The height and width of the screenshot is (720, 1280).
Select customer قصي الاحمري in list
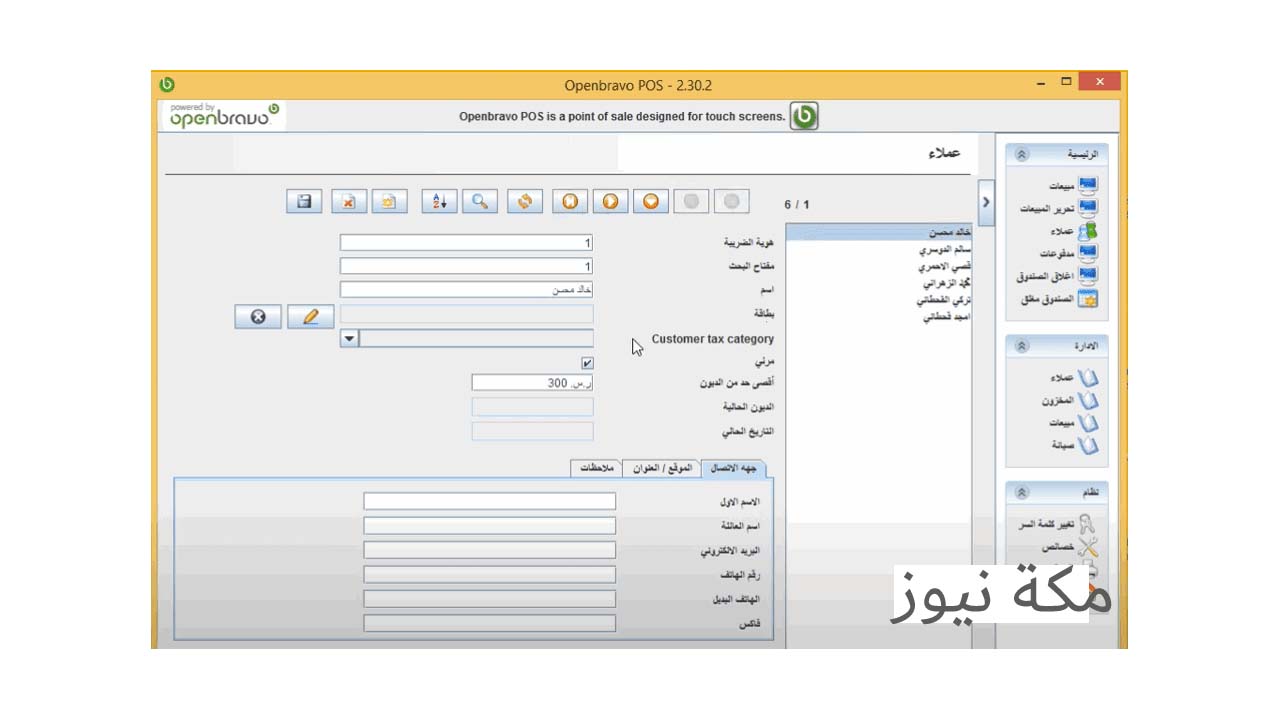879,267
